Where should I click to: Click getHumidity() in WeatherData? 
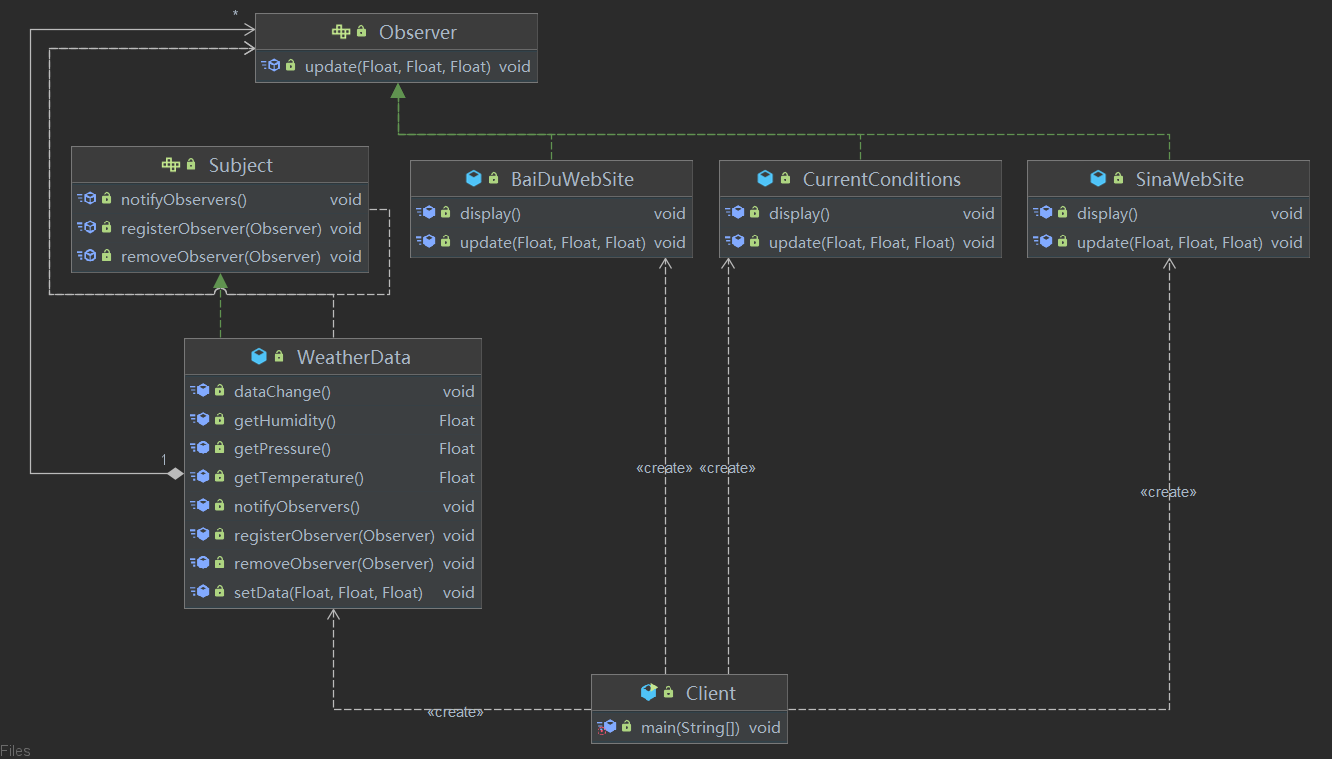[x=285, y=421]
